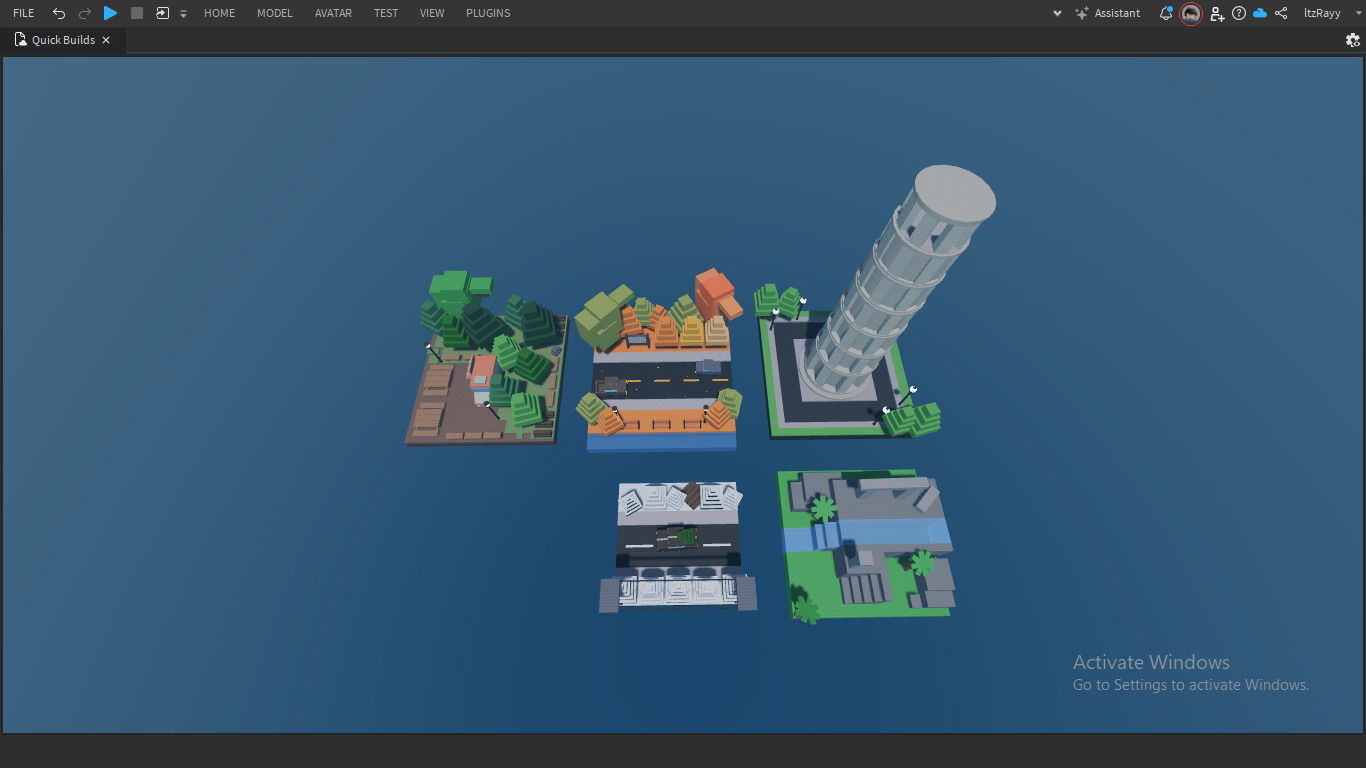Start playtesting with the Play button

click(x=110, y=13)
